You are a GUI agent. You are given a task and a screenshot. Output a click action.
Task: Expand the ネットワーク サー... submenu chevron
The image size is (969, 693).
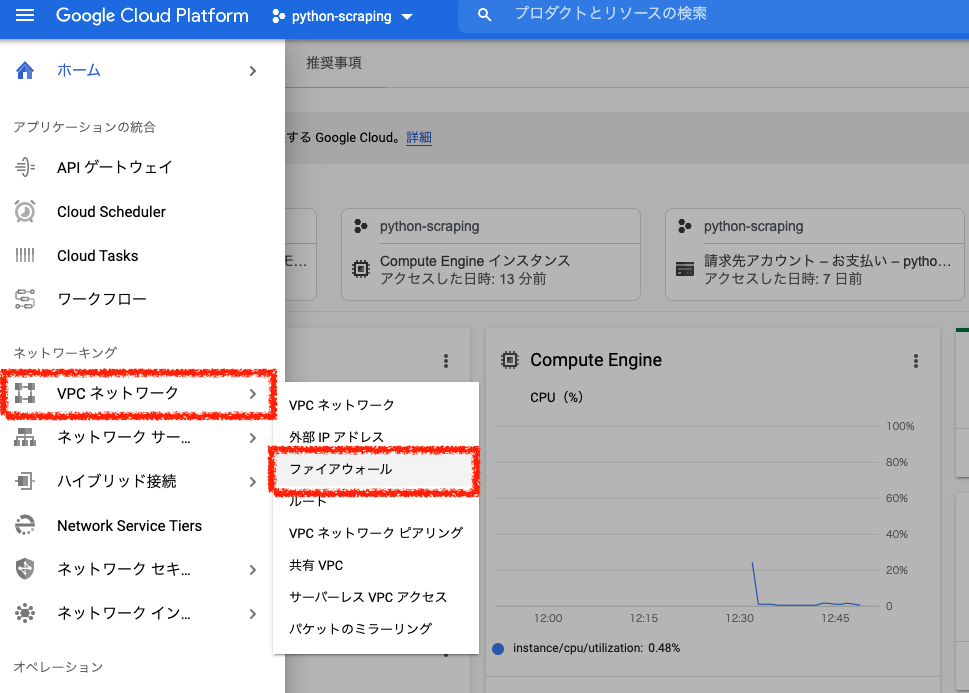click(253, 438)
